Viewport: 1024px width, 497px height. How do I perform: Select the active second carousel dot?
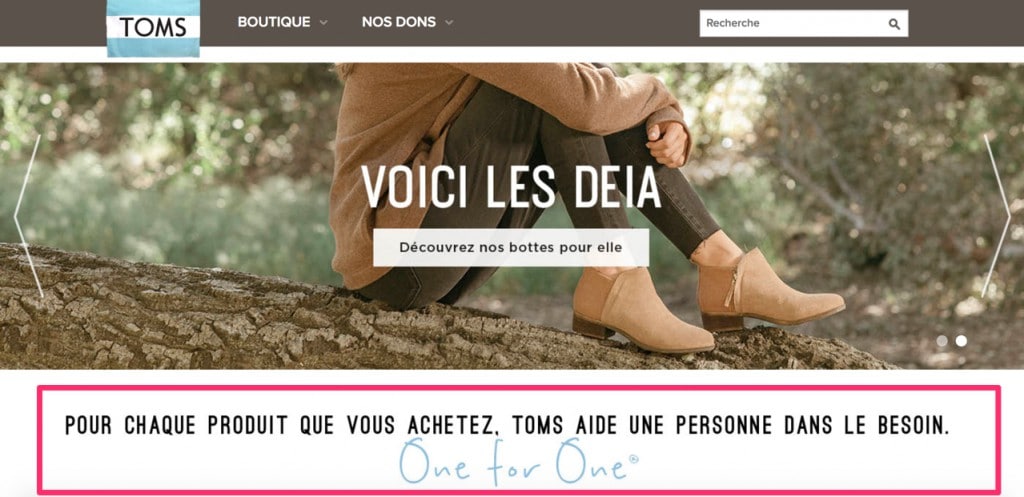(x=961, y=341)
